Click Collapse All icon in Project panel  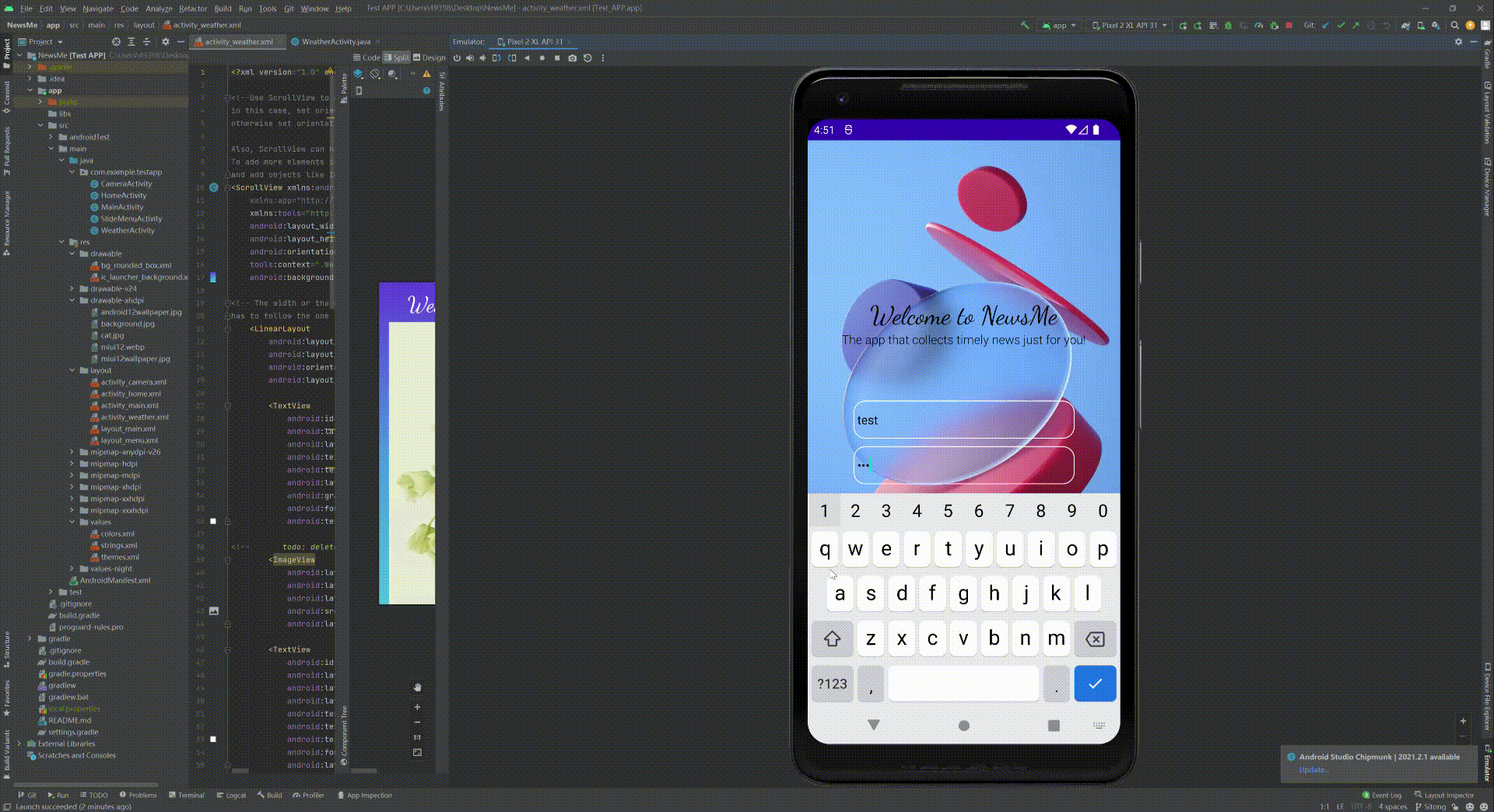tap(146, 42)
